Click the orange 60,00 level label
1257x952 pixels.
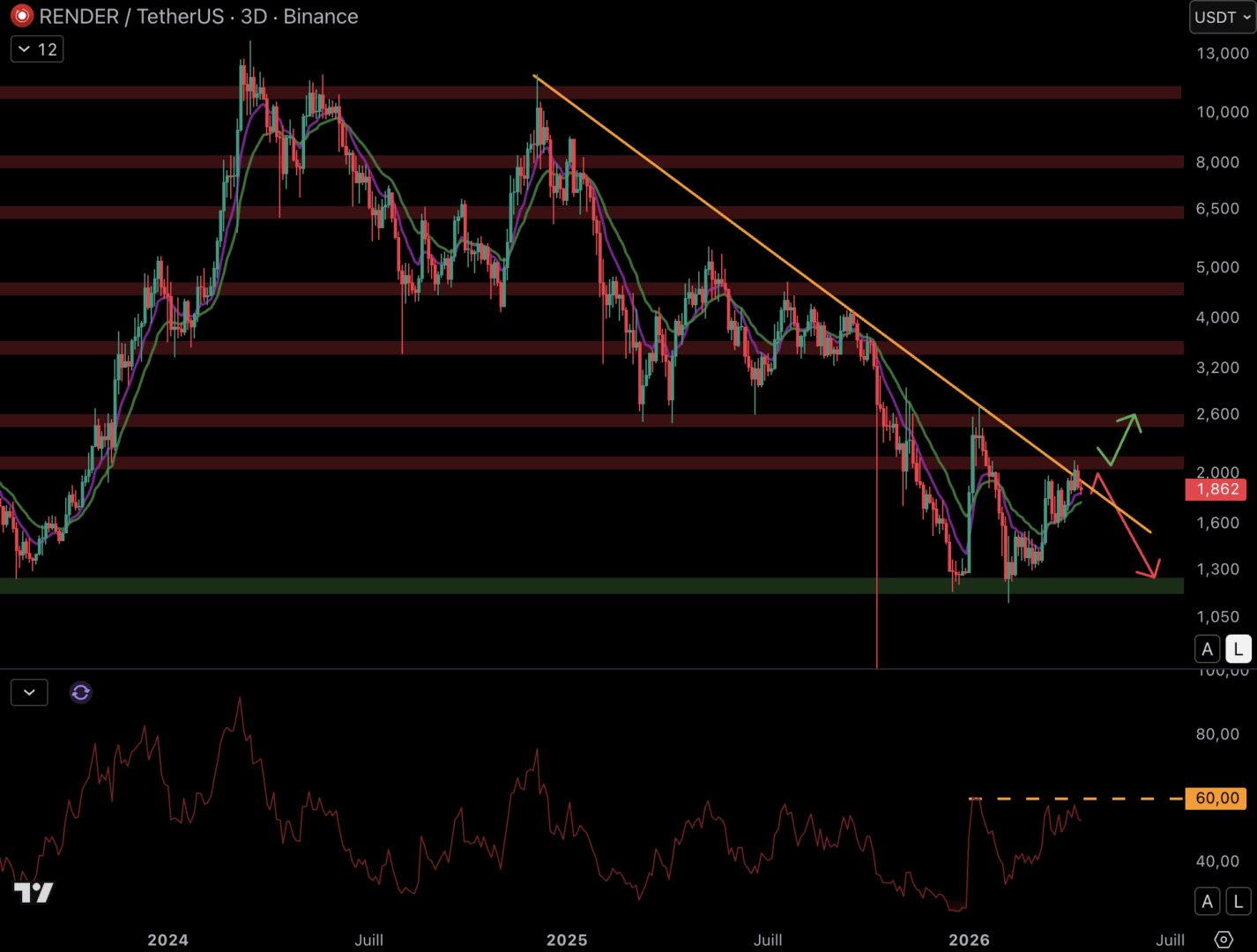1216,799
